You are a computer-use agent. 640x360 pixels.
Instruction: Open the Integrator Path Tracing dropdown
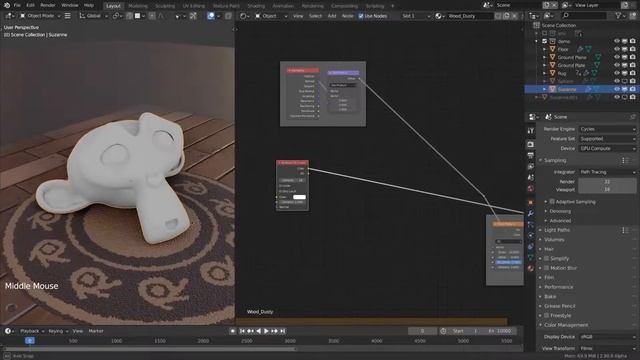[607, 172]
